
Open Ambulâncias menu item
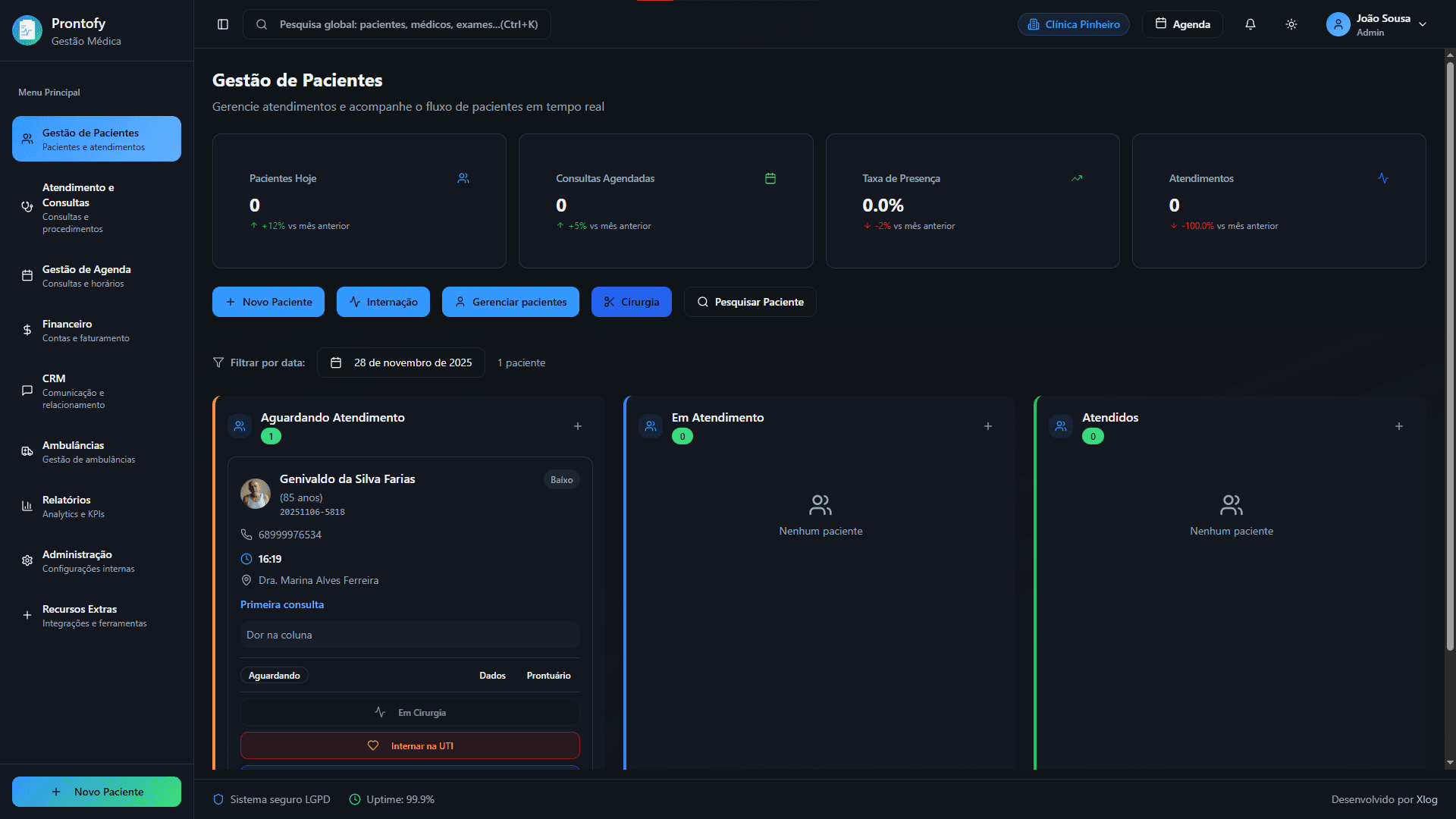click(96, 451)
